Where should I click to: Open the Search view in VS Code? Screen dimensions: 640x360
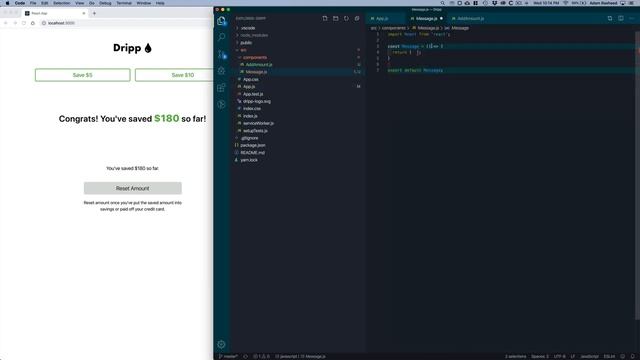[221, 37]
